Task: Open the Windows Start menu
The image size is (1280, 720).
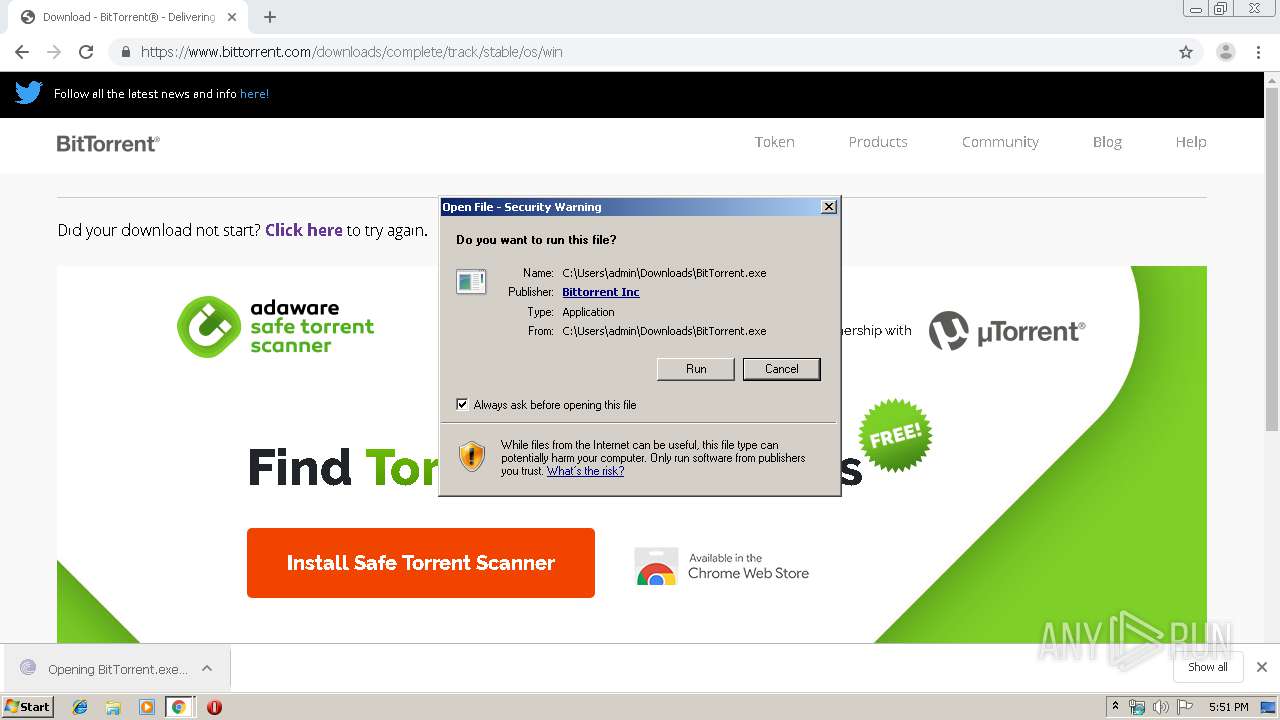Action: [27, 707]
